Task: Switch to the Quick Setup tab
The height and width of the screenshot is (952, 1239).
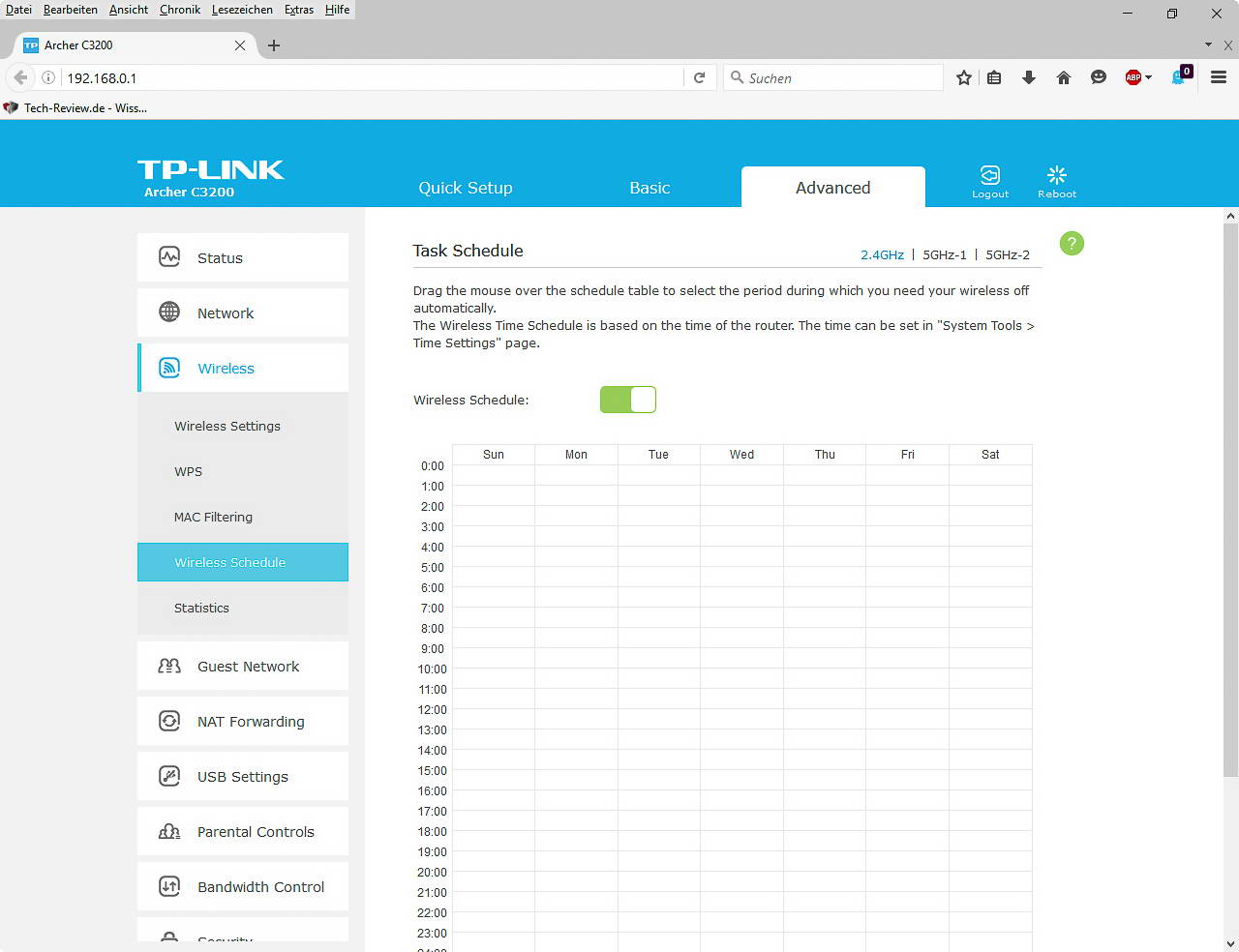Action: [x=465, y=188]
